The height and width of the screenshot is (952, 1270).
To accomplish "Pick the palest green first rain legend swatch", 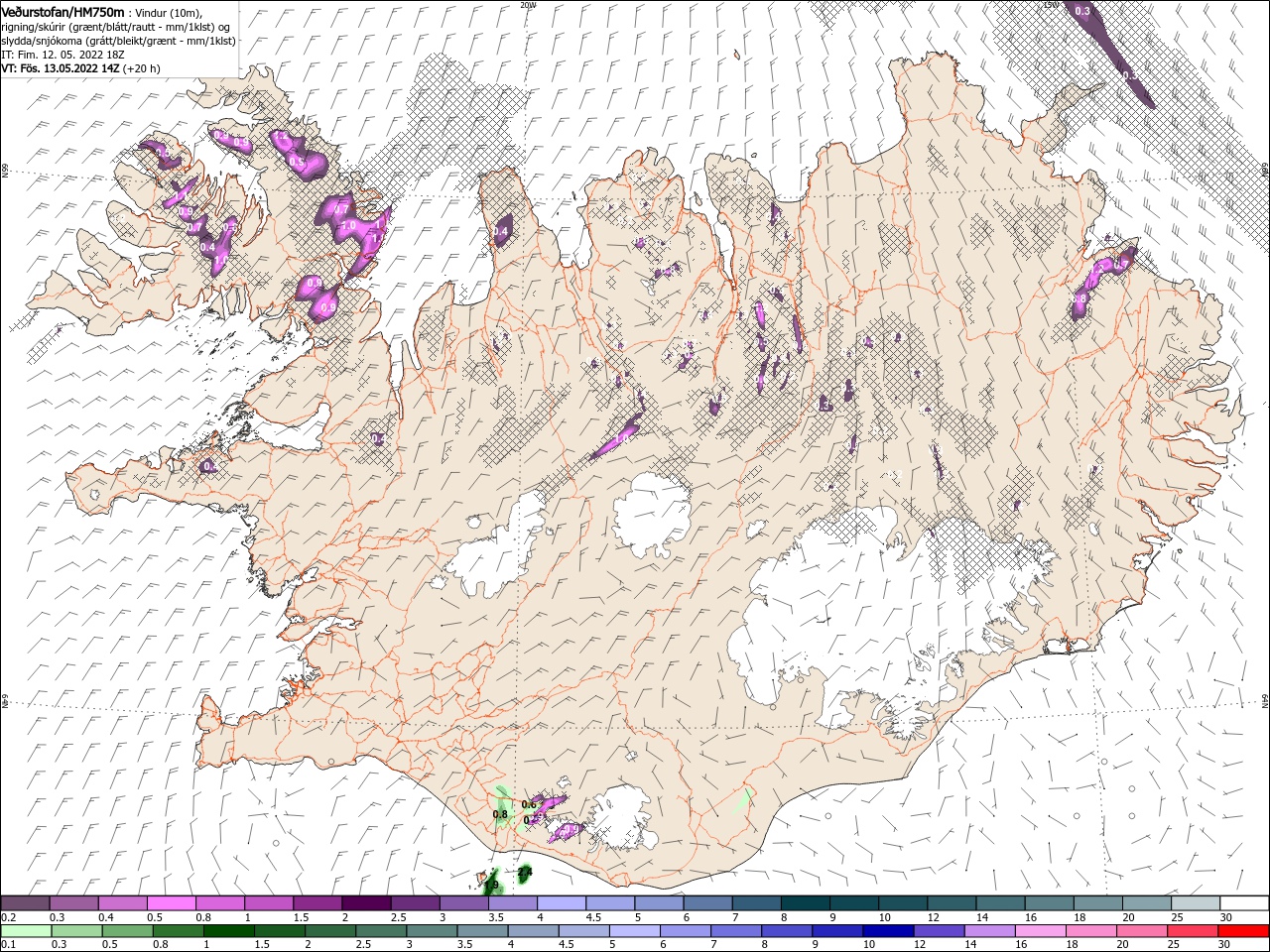I will point(25,931).
